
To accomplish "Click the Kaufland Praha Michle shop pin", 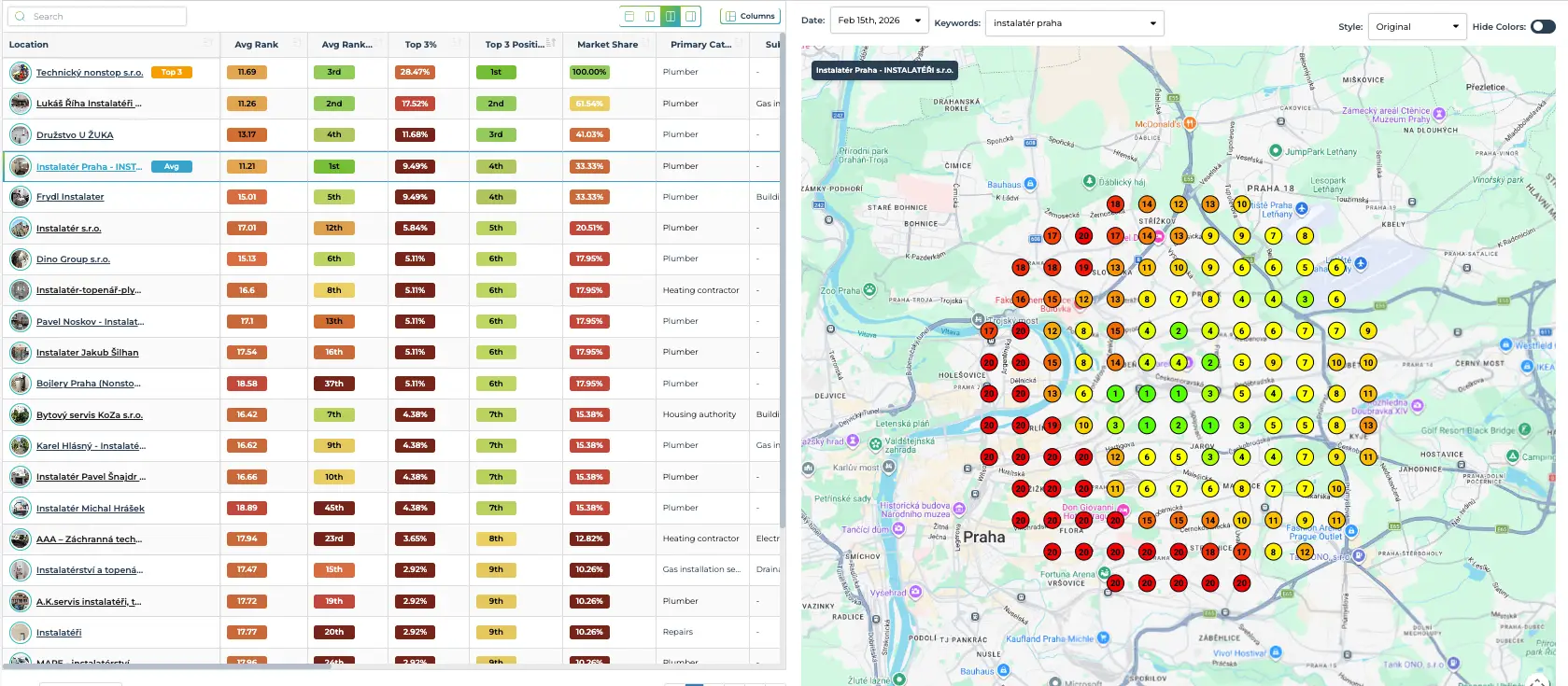I will (x=1103, y=638).
